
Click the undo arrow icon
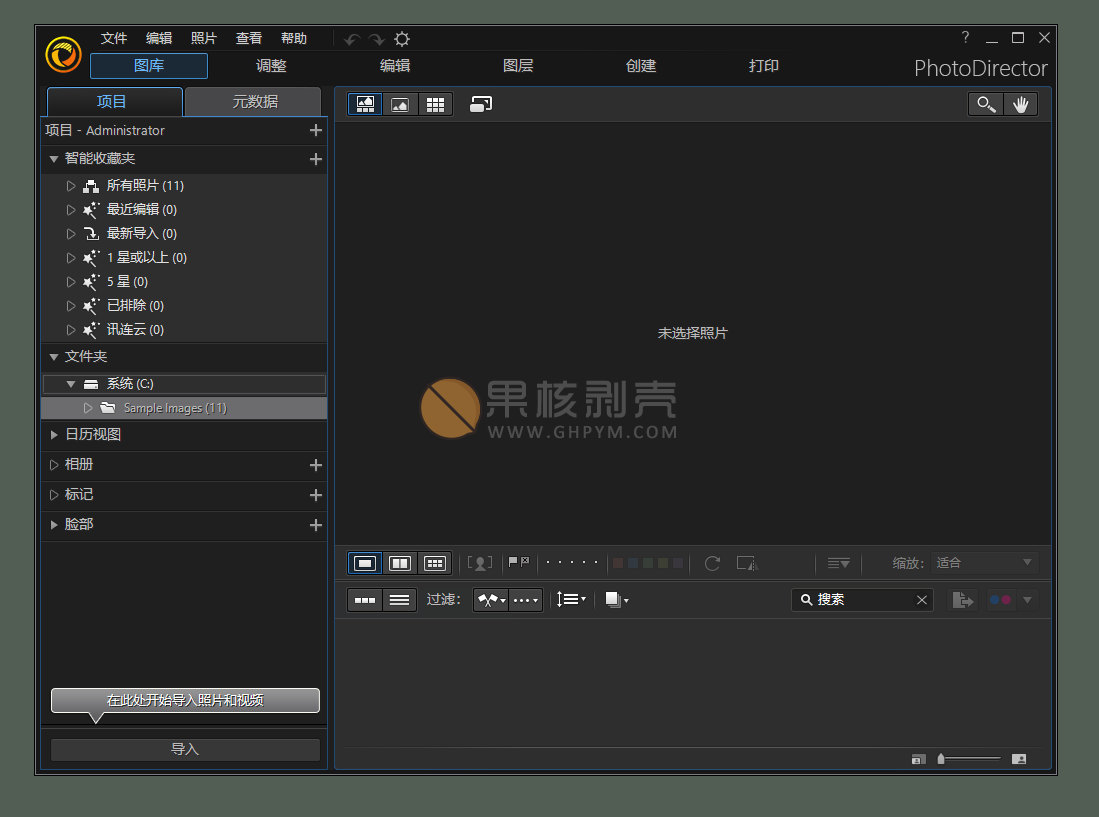[x=352, y=39]
